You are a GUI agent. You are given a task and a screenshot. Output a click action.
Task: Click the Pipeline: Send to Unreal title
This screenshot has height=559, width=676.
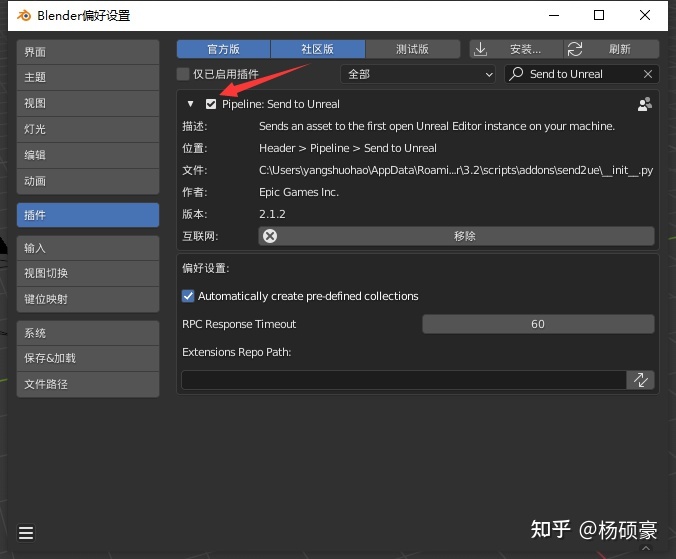point(281,104)
